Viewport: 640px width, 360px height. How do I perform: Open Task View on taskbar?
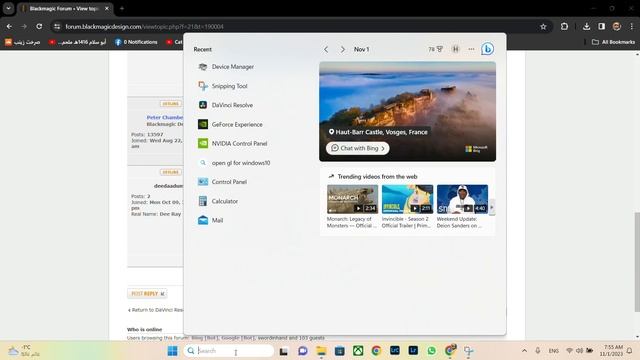[284, 351]
